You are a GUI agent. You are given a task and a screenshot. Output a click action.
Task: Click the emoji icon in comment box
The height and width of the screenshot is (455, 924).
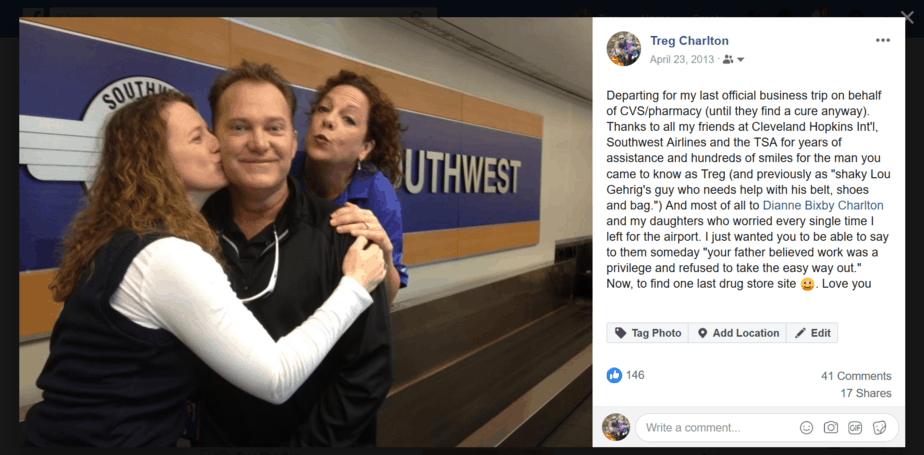coord(806,427)
